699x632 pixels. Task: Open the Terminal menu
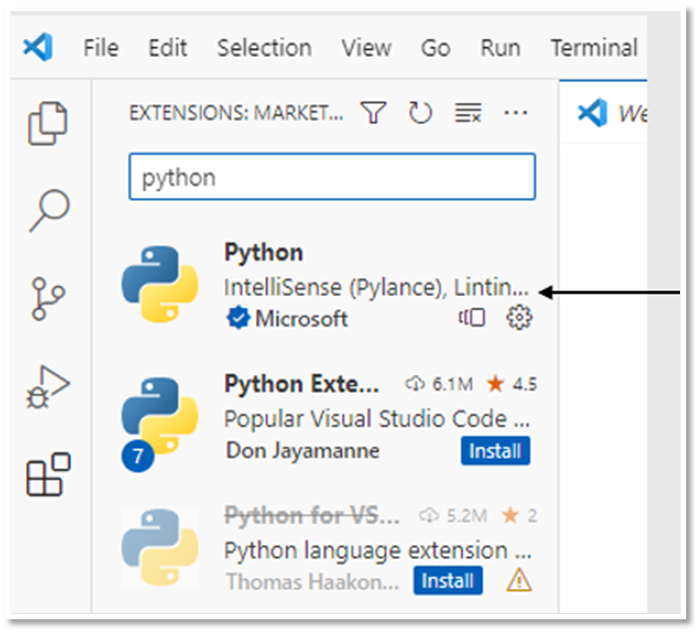[594, 48]
